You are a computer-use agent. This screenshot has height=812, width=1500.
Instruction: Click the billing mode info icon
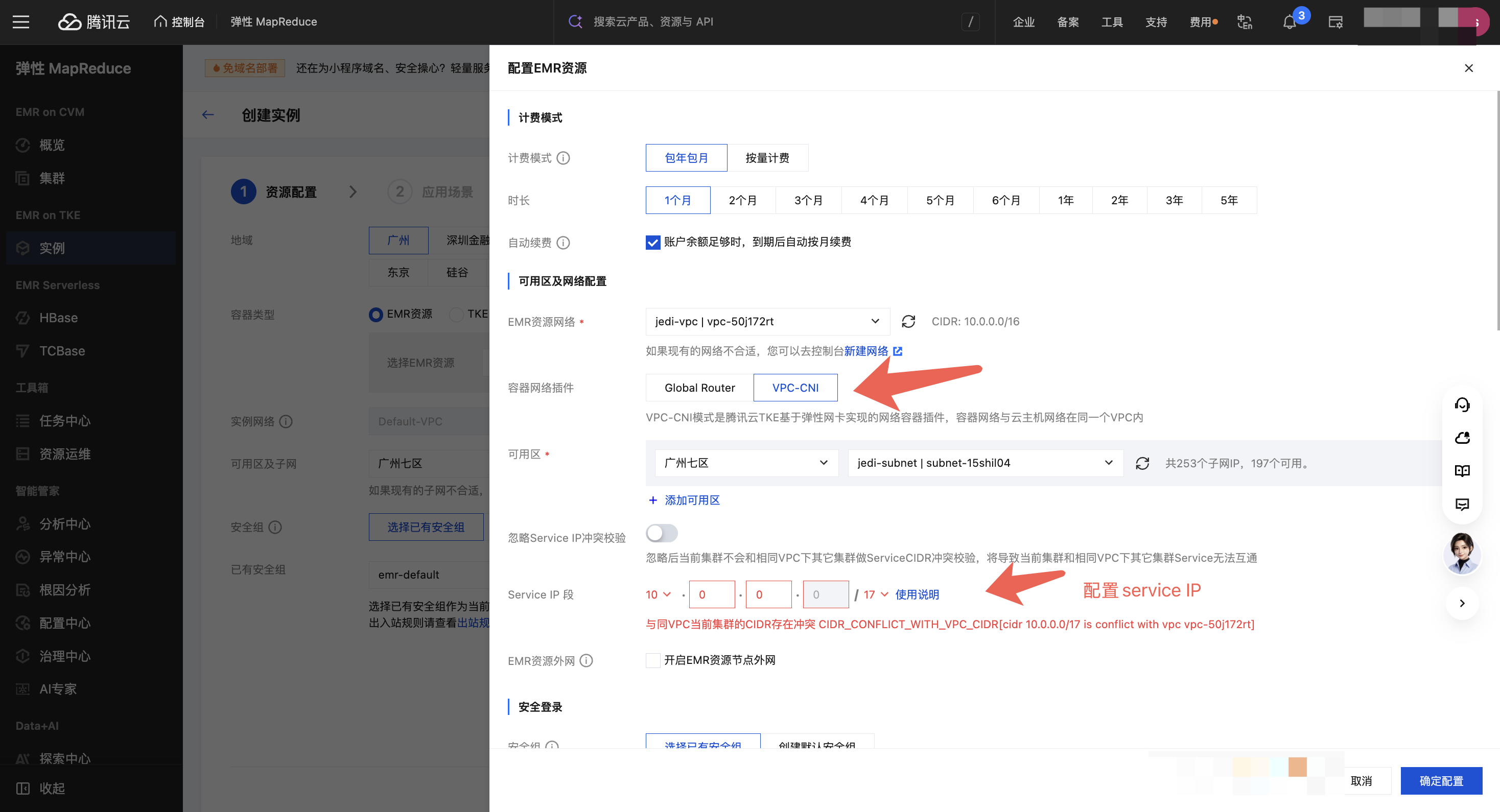(x=563, y=158)
